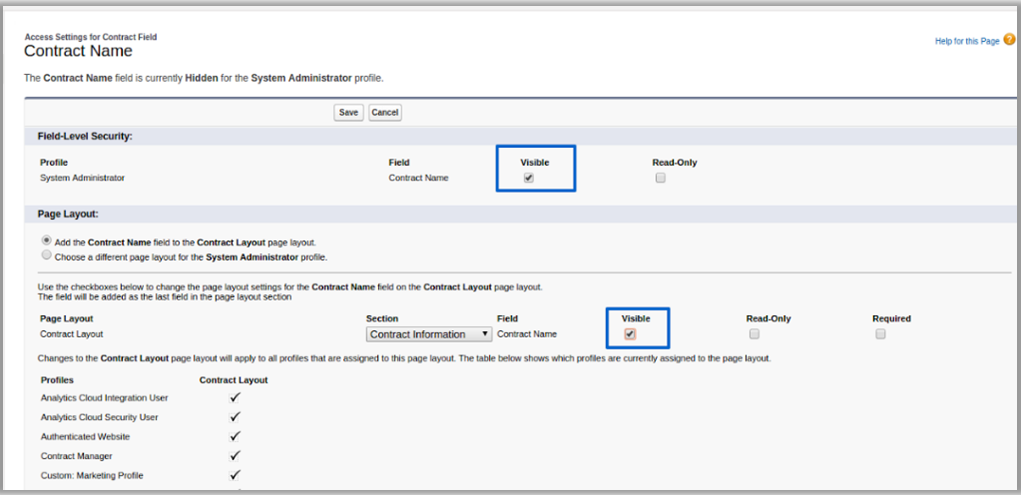
Task: Click checkmark for Custom: Marketing Profile
Action: (235, 475)
